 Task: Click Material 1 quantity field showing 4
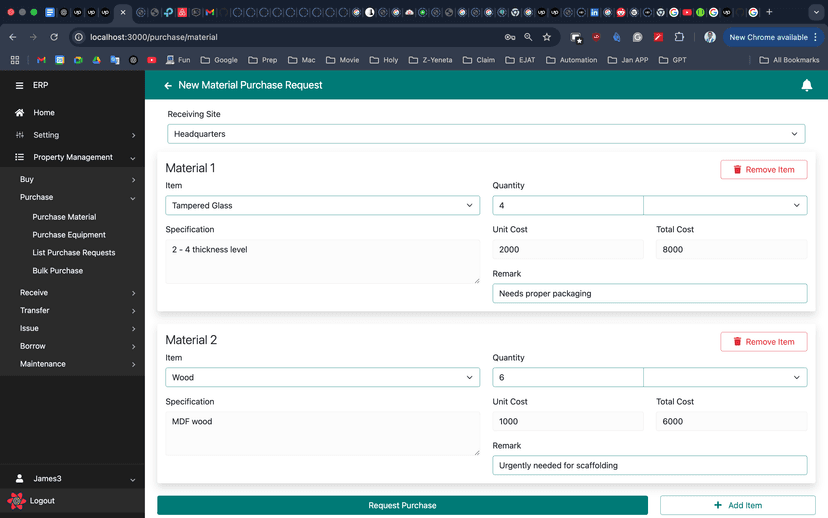click(x=568, y=205)
